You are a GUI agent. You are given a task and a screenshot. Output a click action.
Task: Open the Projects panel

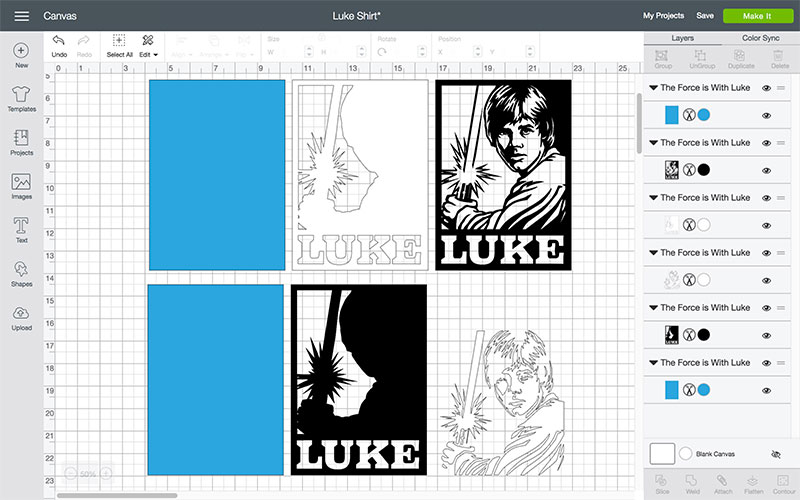pos(21,142)
